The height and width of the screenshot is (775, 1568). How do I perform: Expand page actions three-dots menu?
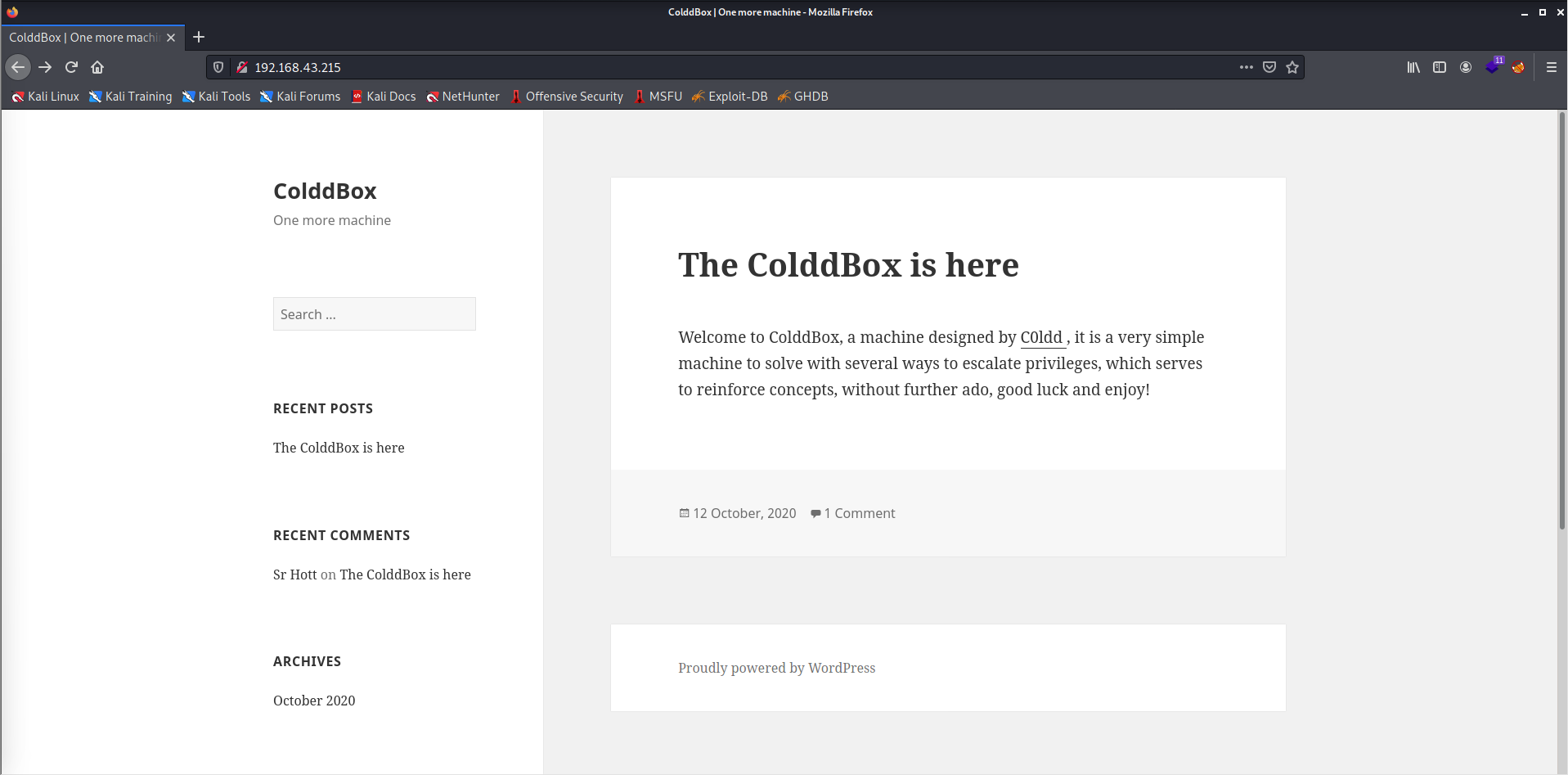coord(1246,67)
